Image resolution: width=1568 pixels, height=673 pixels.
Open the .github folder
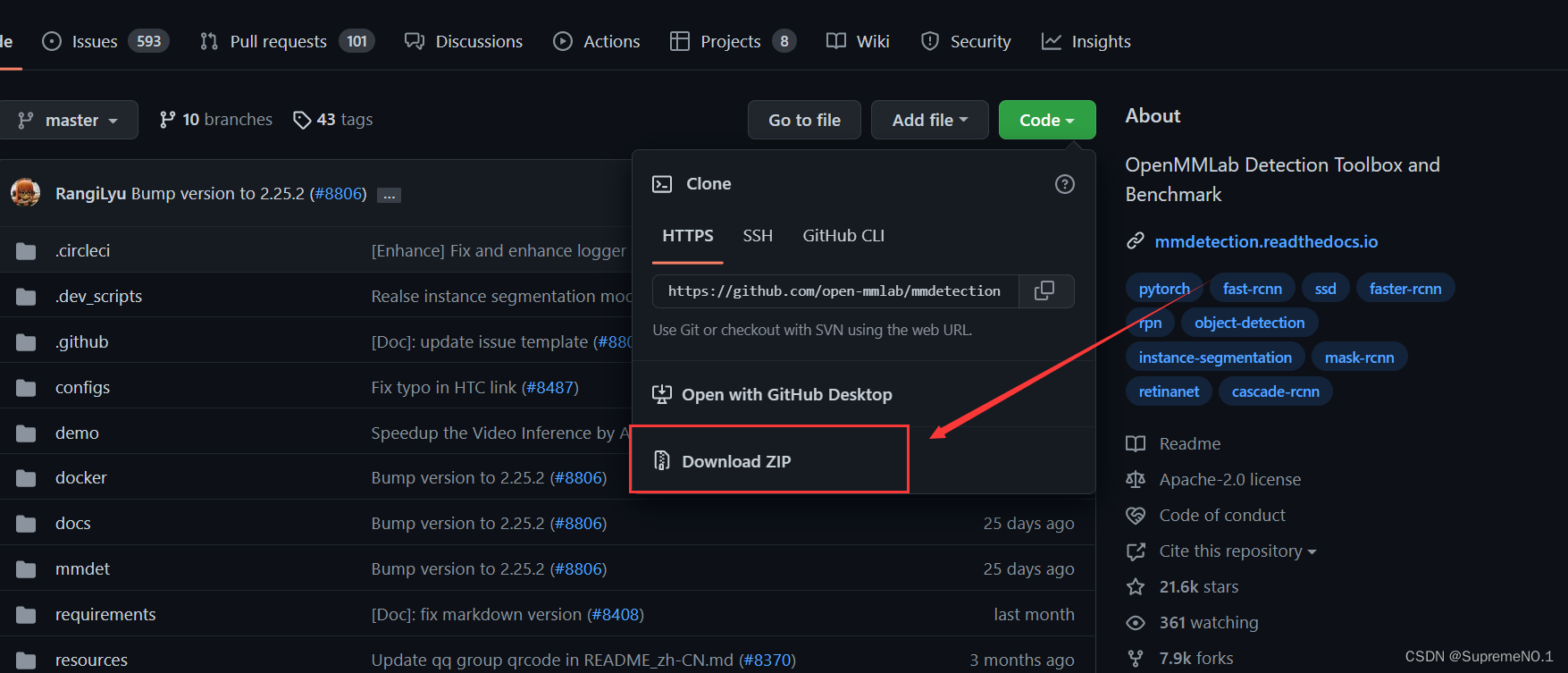click(x=81, y=342)
